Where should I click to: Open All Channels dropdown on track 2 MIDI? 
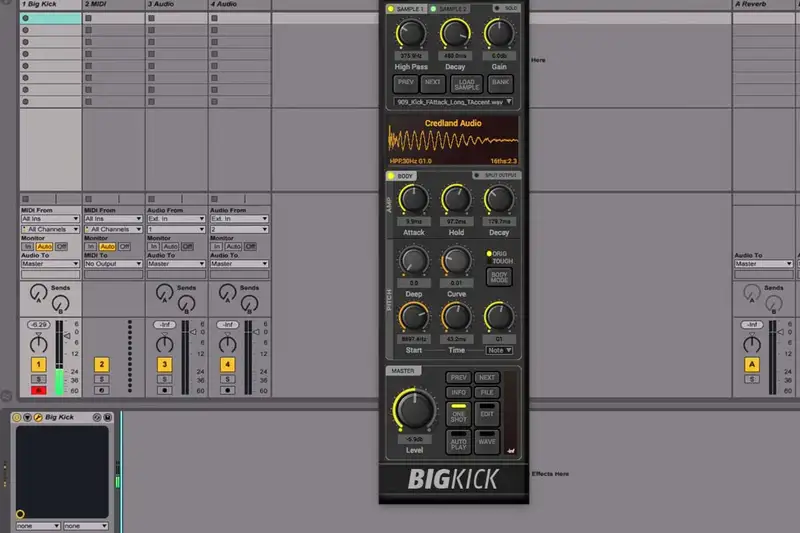click(x=113, y=230)
